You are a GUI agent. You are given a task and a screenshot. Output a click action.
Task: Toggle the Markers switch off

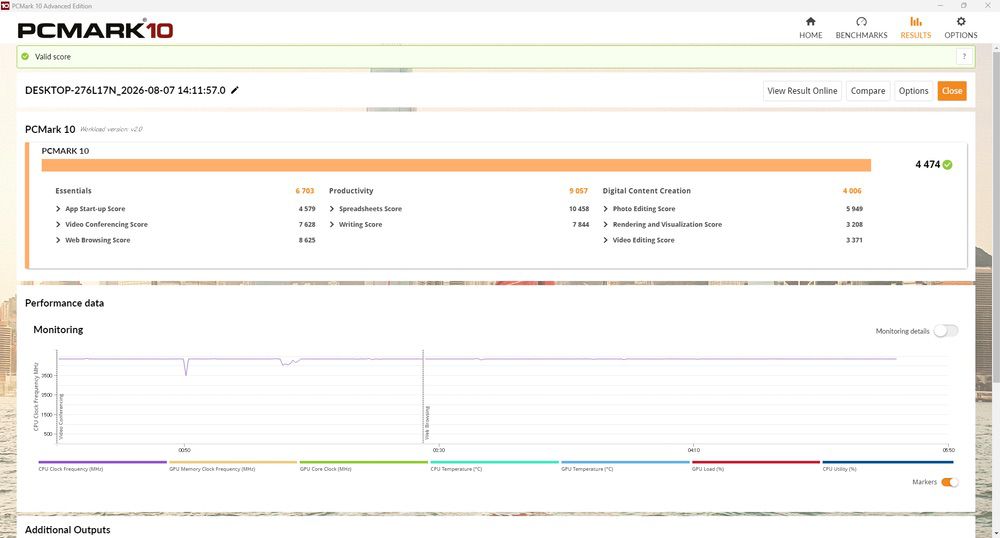point(950,482)
